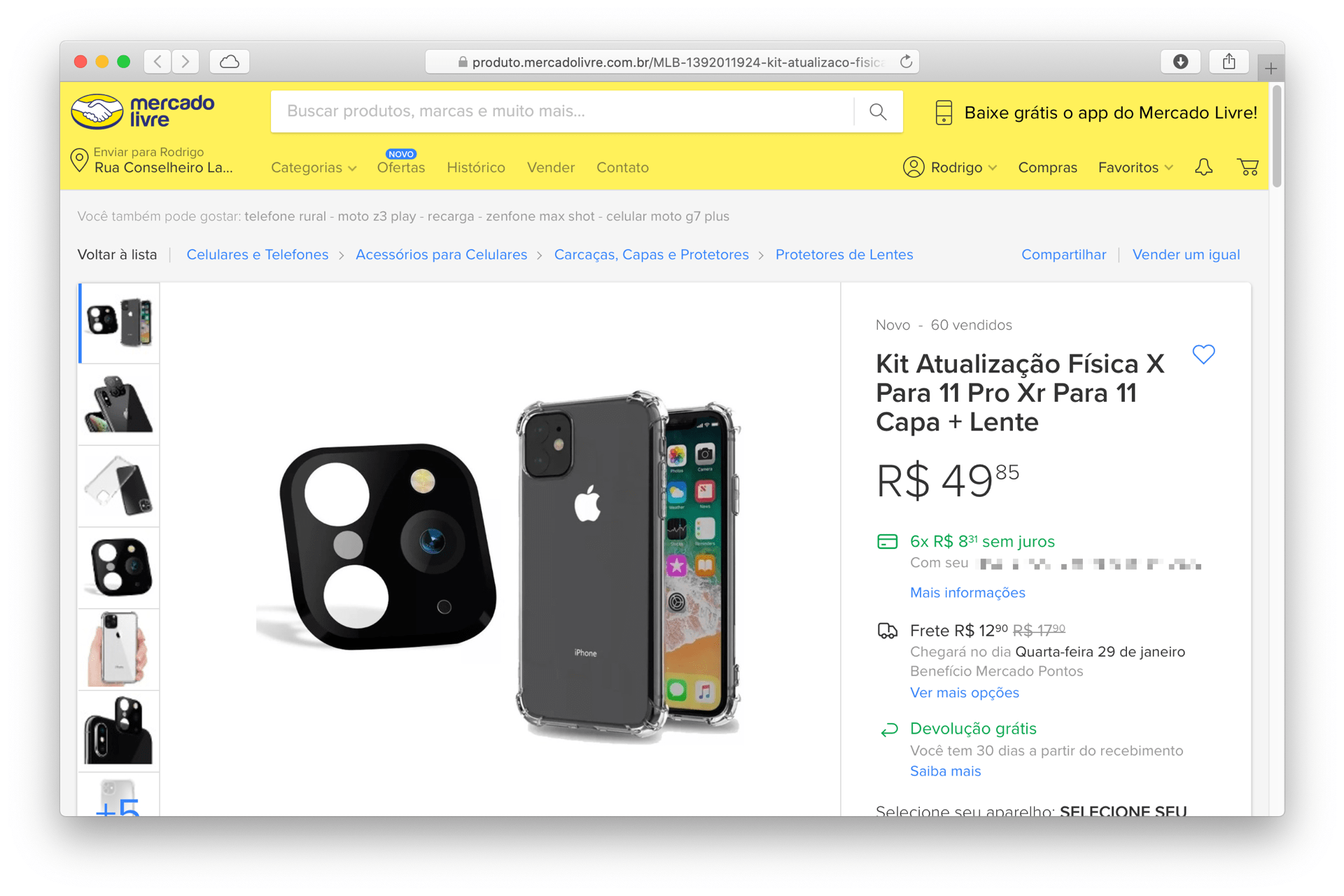1344x896 pixels.
Task: Click the return arrow icon beside Devolução grátis
Action: [x=888, y=729]
